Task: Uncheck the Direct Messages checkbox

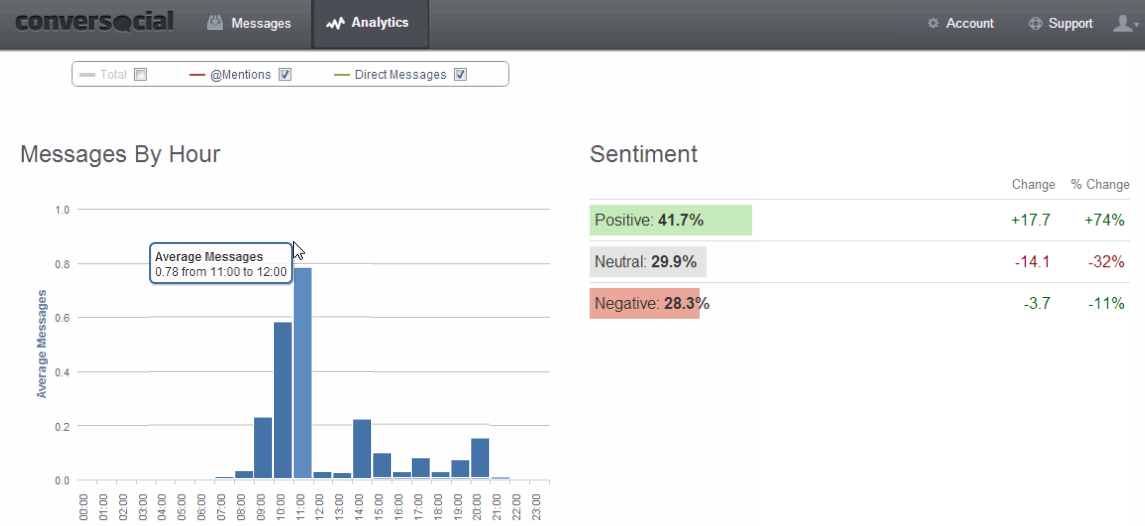Action: tap(460, 75)
